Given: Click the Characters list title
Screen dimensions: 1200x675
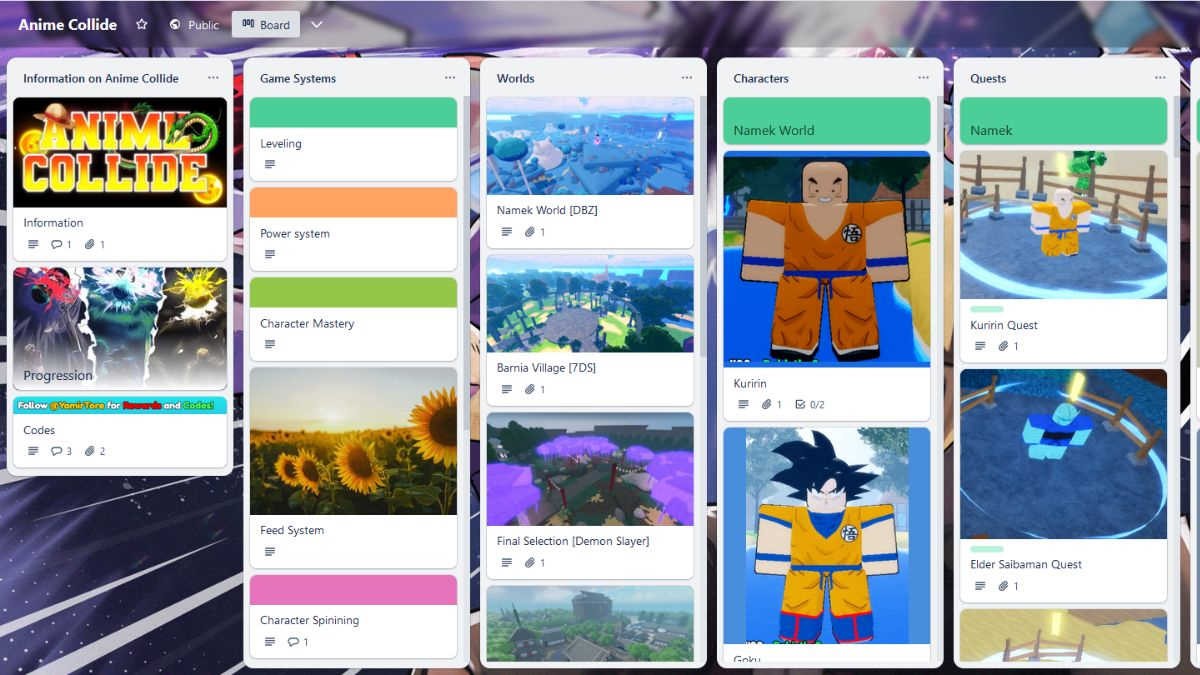Looking at the screenshot, I should 761,78.
